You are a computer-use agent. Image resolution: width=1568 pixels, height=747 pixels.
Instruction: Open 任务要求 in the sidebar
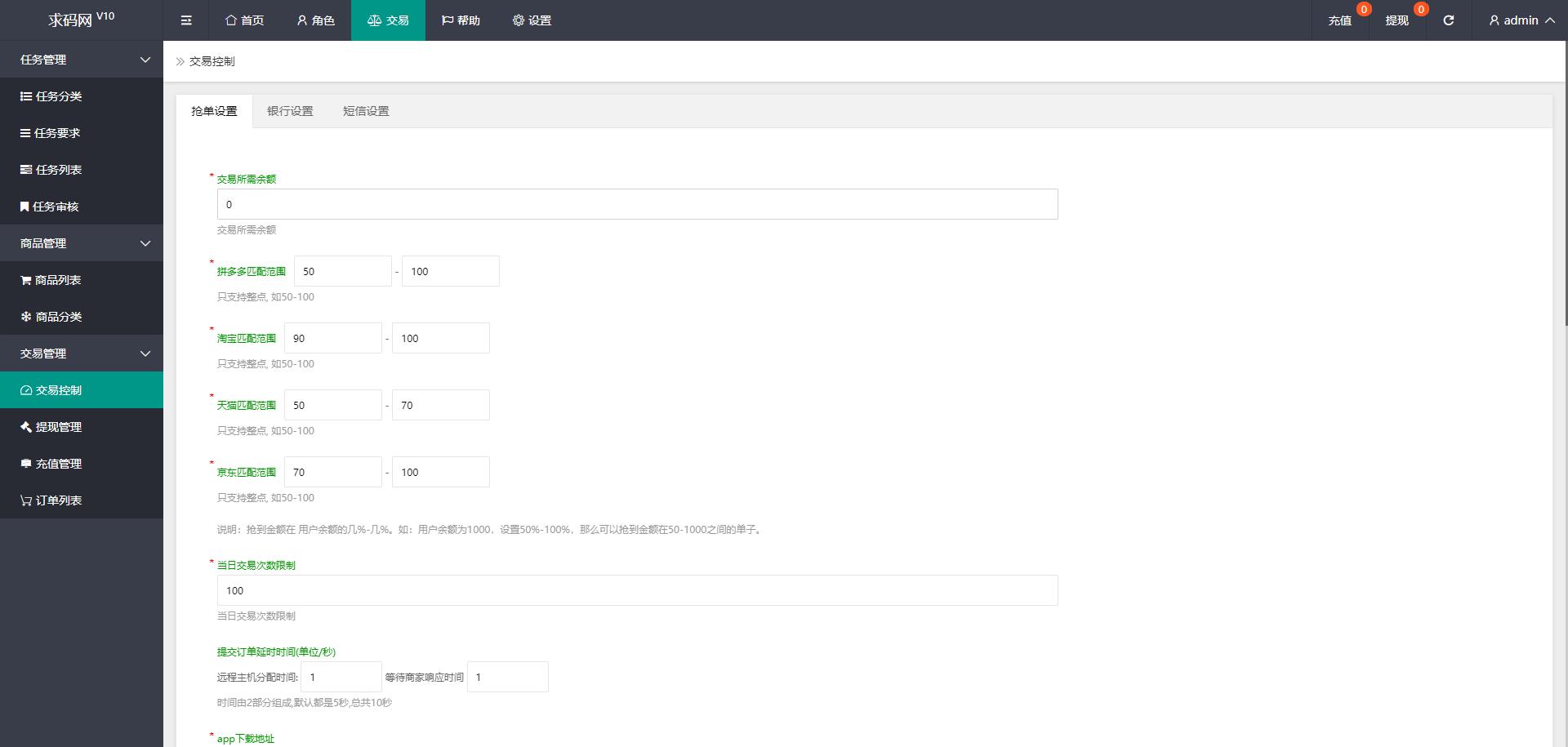[x=82, y=133]
